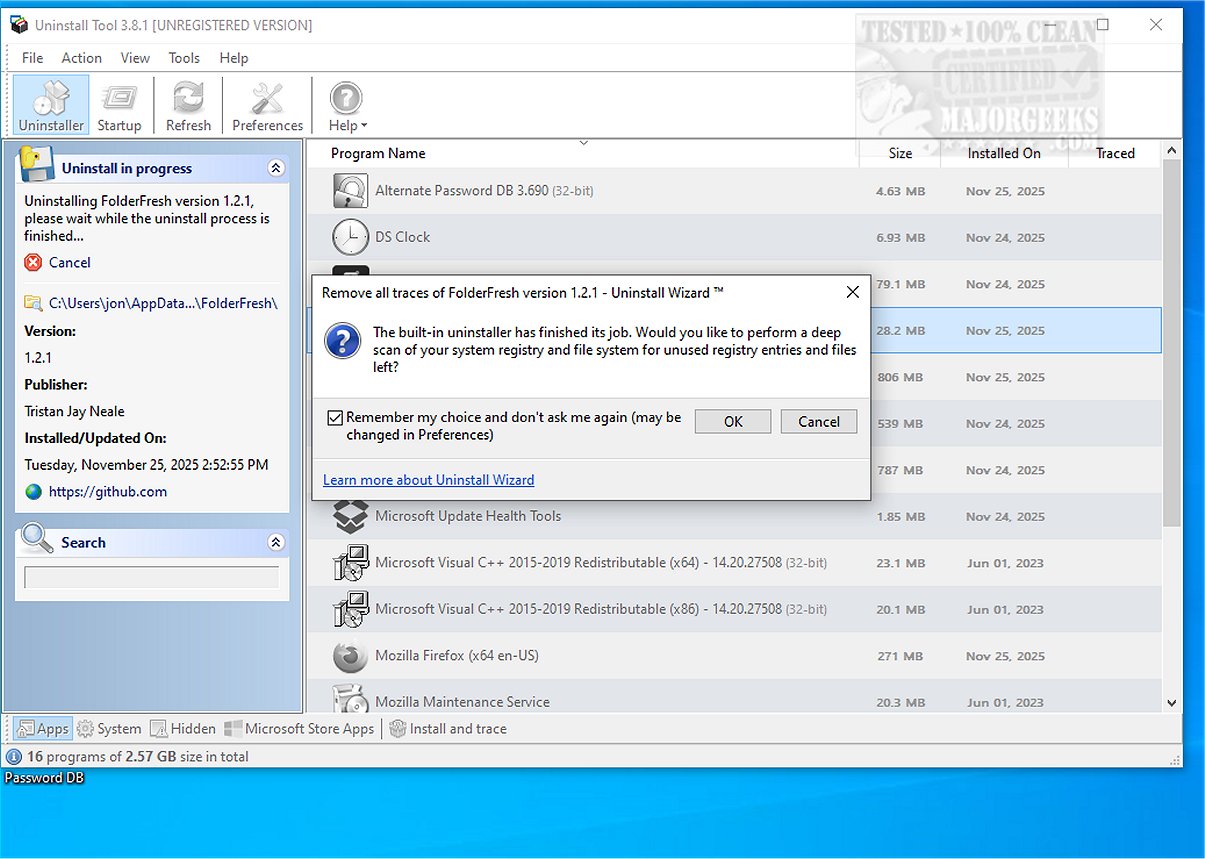Open the https://github.com link
Screen dimensions: 1205x859
tap(108, 491)
